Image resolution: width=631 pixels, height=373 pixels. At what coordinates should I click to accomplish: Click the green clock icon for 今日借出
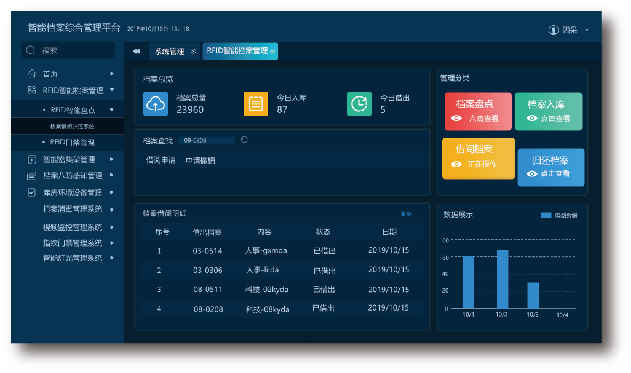tap(359, 104)
